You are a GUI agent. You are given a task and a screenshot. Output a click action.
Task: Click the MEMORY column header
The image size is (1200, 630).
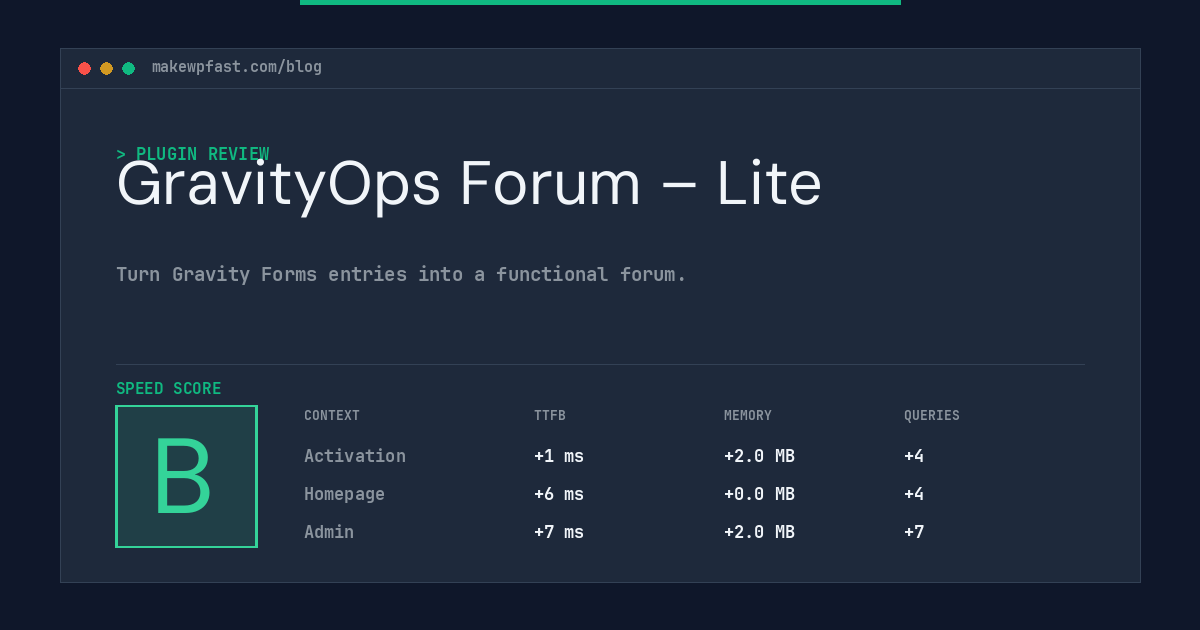click(748, 416)
